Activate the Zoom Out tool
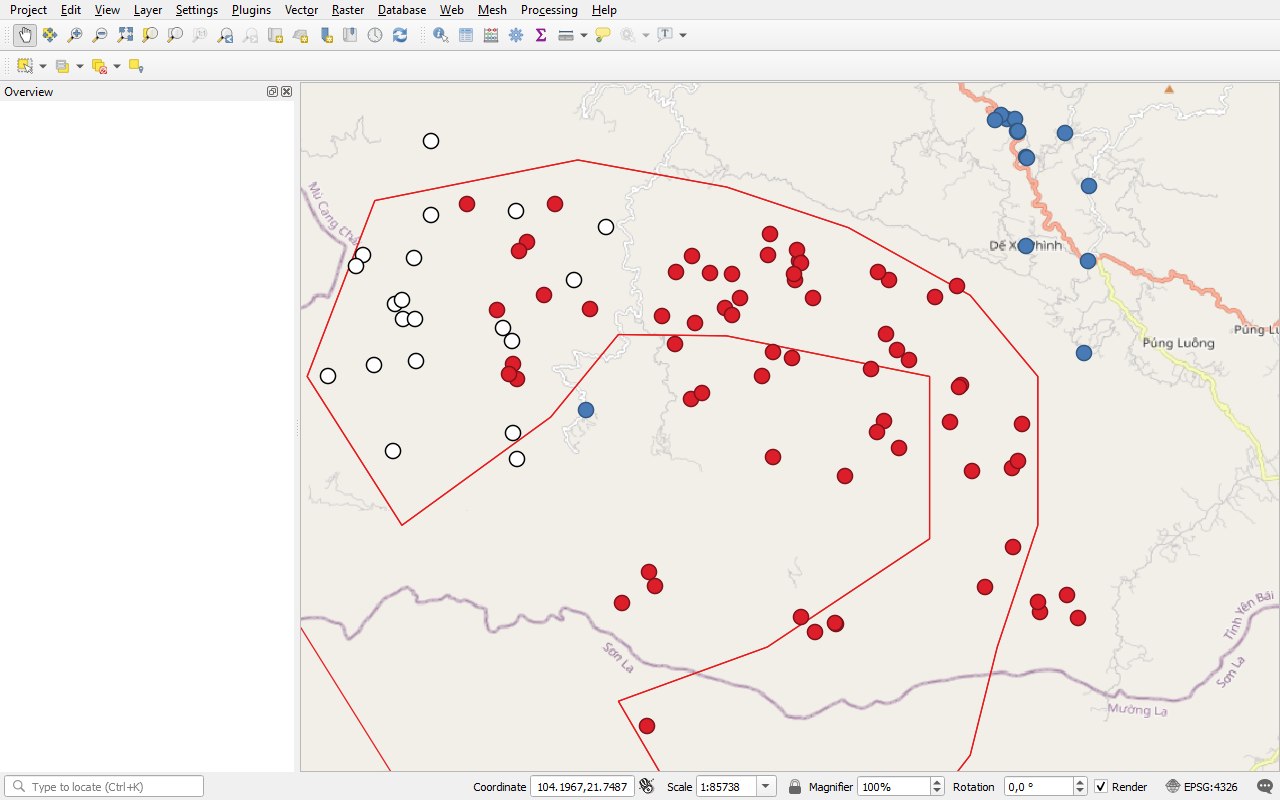Image resolution: width=1280 pixels, height=800 pixels. 100,35
